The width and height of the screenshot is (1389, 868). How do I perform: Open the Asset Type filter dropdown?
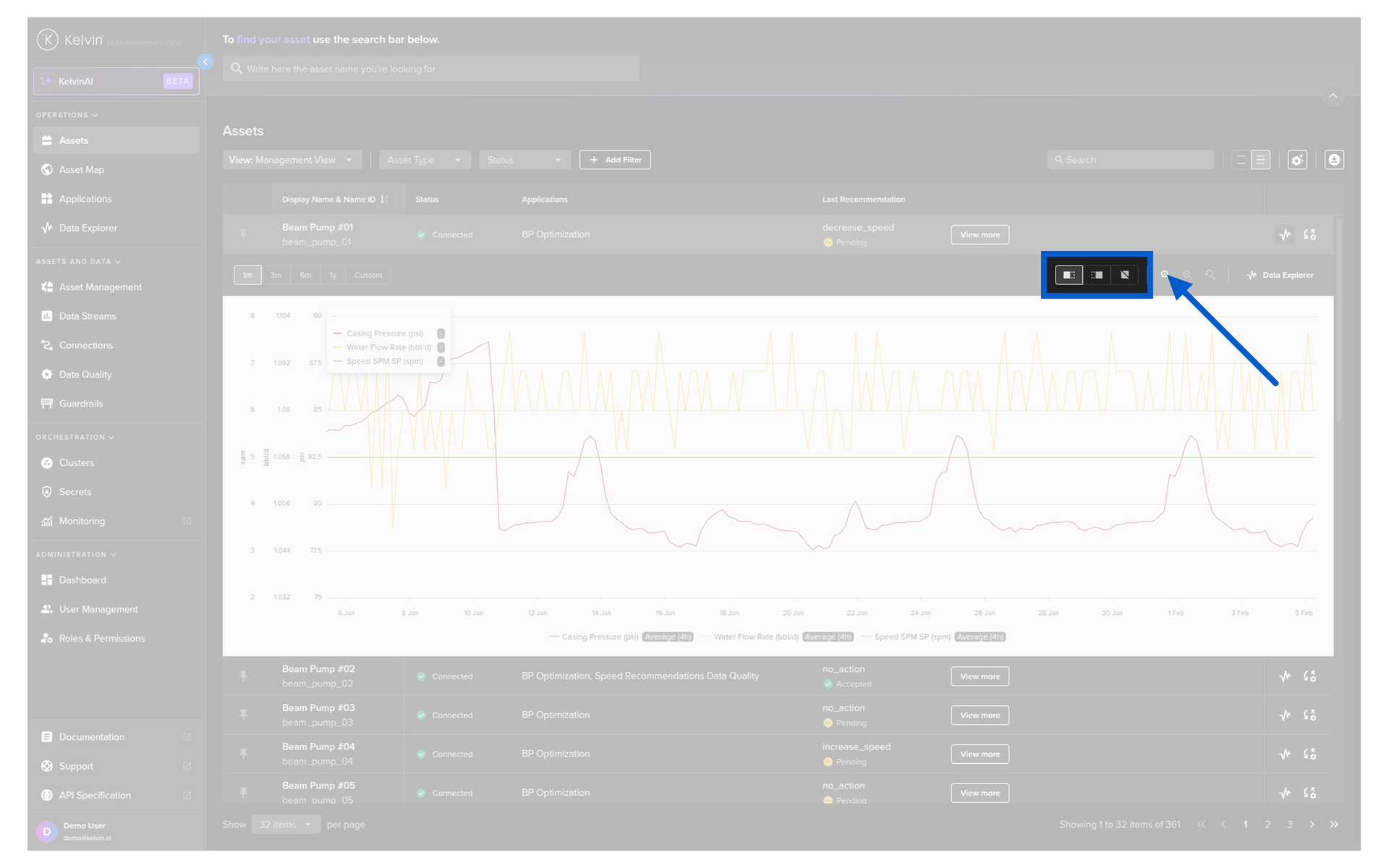pyautogui.click(x=425, y=160)
